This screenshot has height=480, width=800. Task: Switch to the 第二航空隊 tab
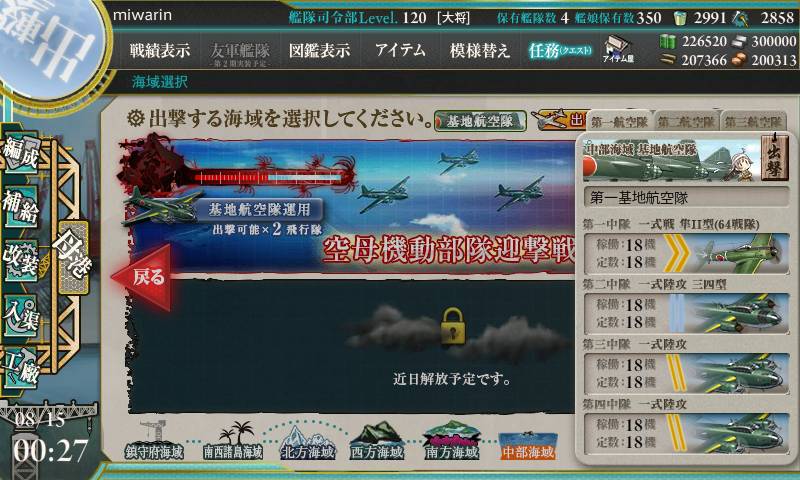click(x=686, y=121)
